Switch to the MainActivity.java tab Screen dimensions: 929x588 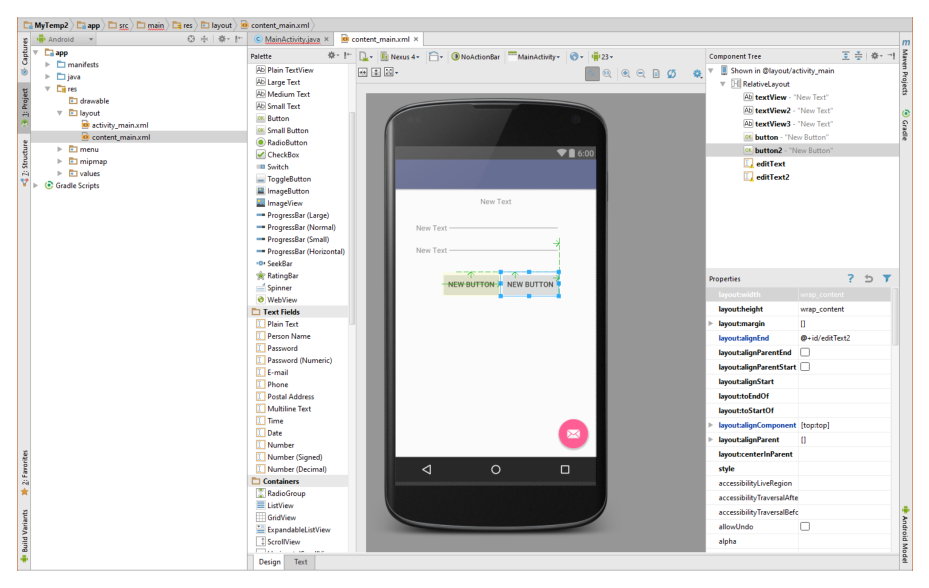(292, 39)
